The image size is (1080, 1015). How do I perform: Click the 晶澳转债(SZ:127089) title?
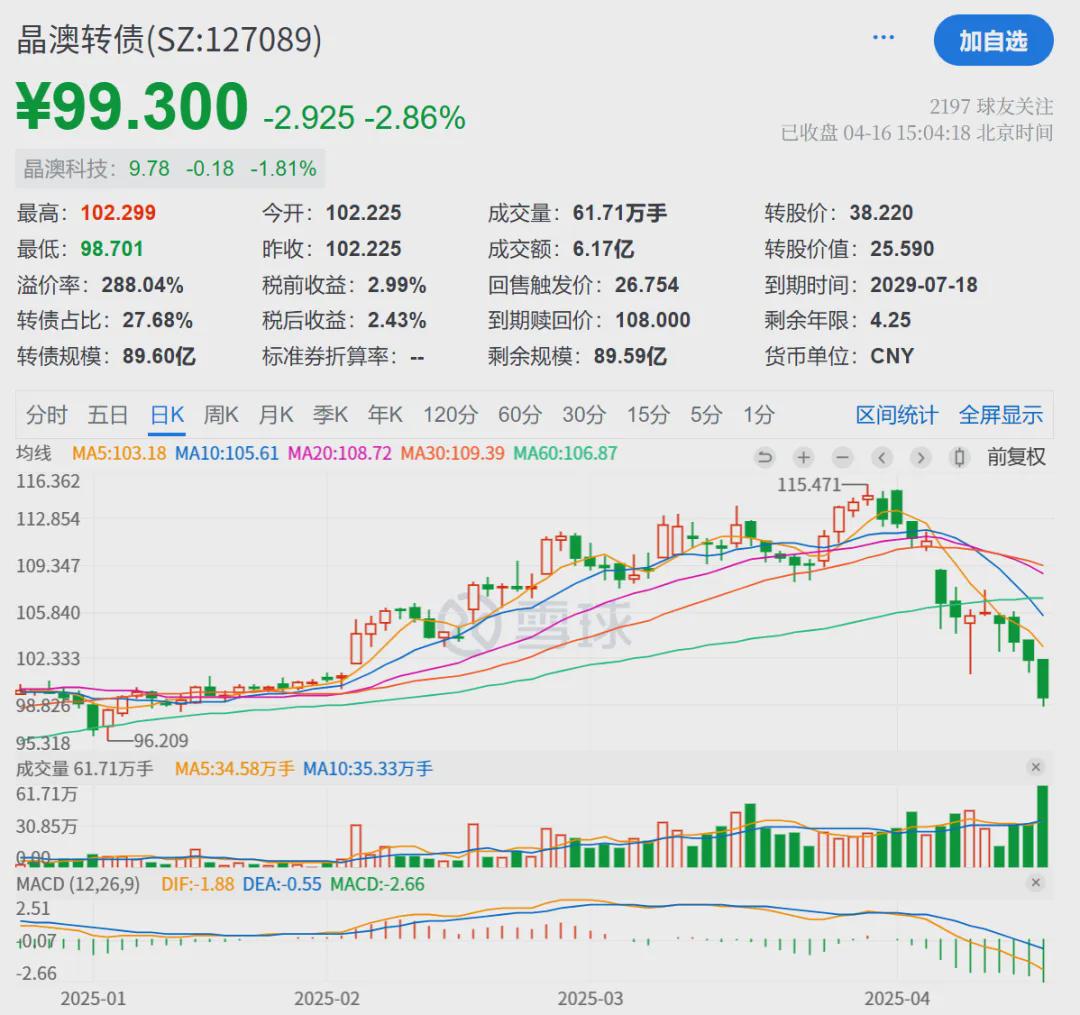169,39
